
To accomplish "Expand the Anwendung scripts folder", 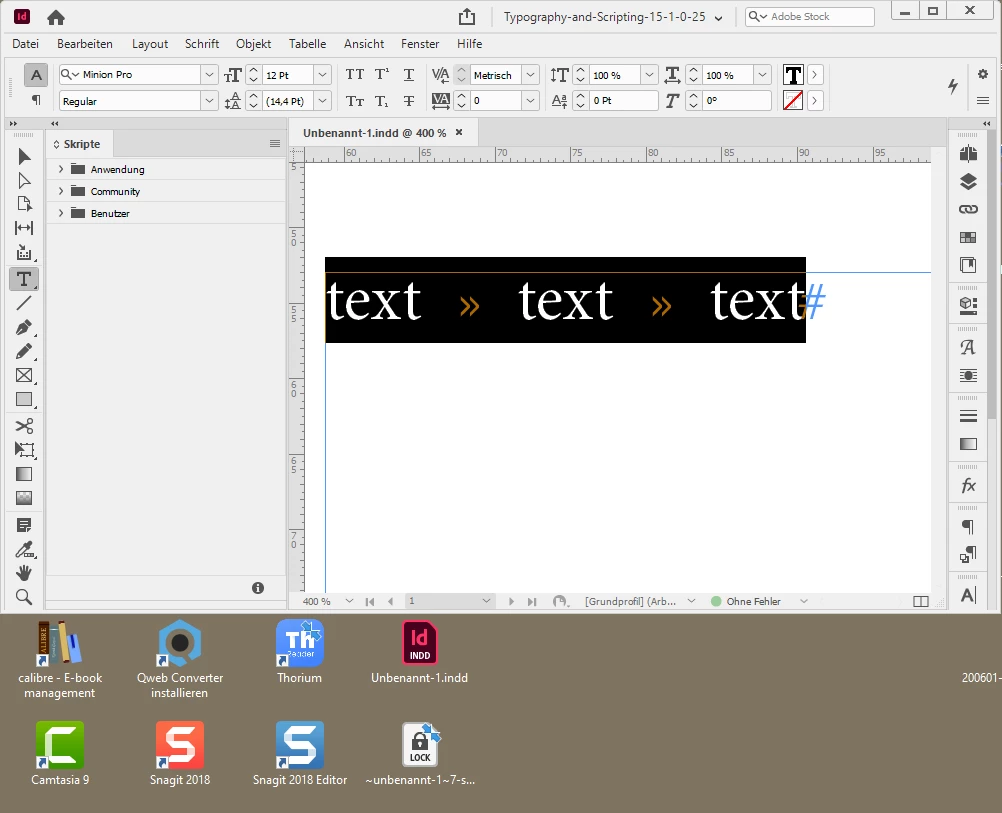I will pyautogui.click(x=61, y=169).
